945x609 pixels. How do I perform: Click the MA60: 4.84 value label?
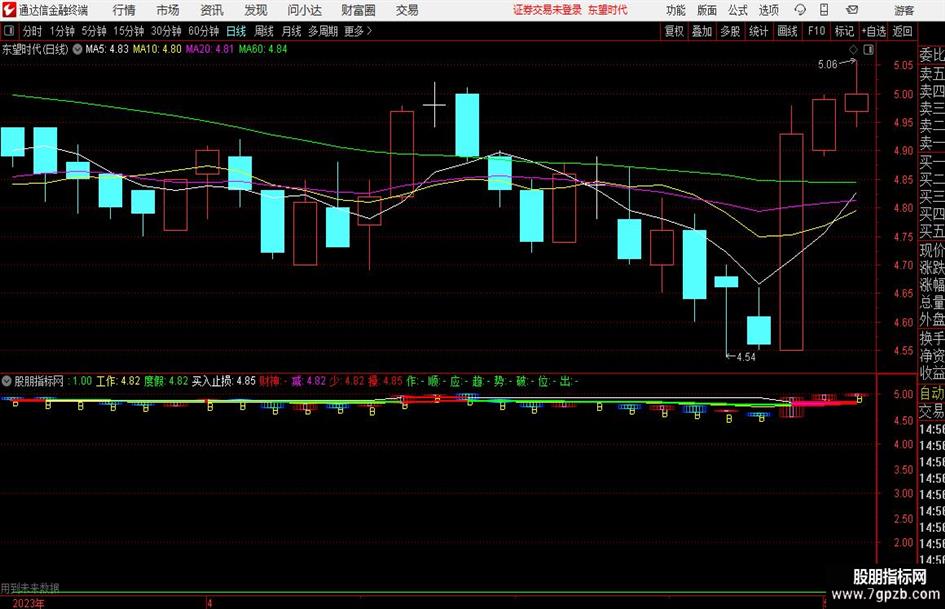(x=263, y=49)
